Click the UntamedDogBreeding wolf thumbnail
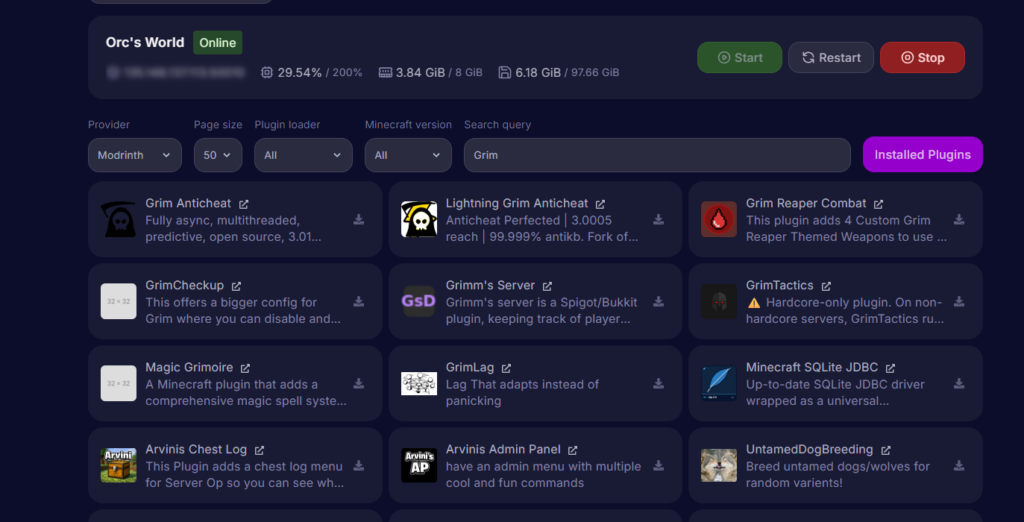1024x522 pixels. pos(719,465)
